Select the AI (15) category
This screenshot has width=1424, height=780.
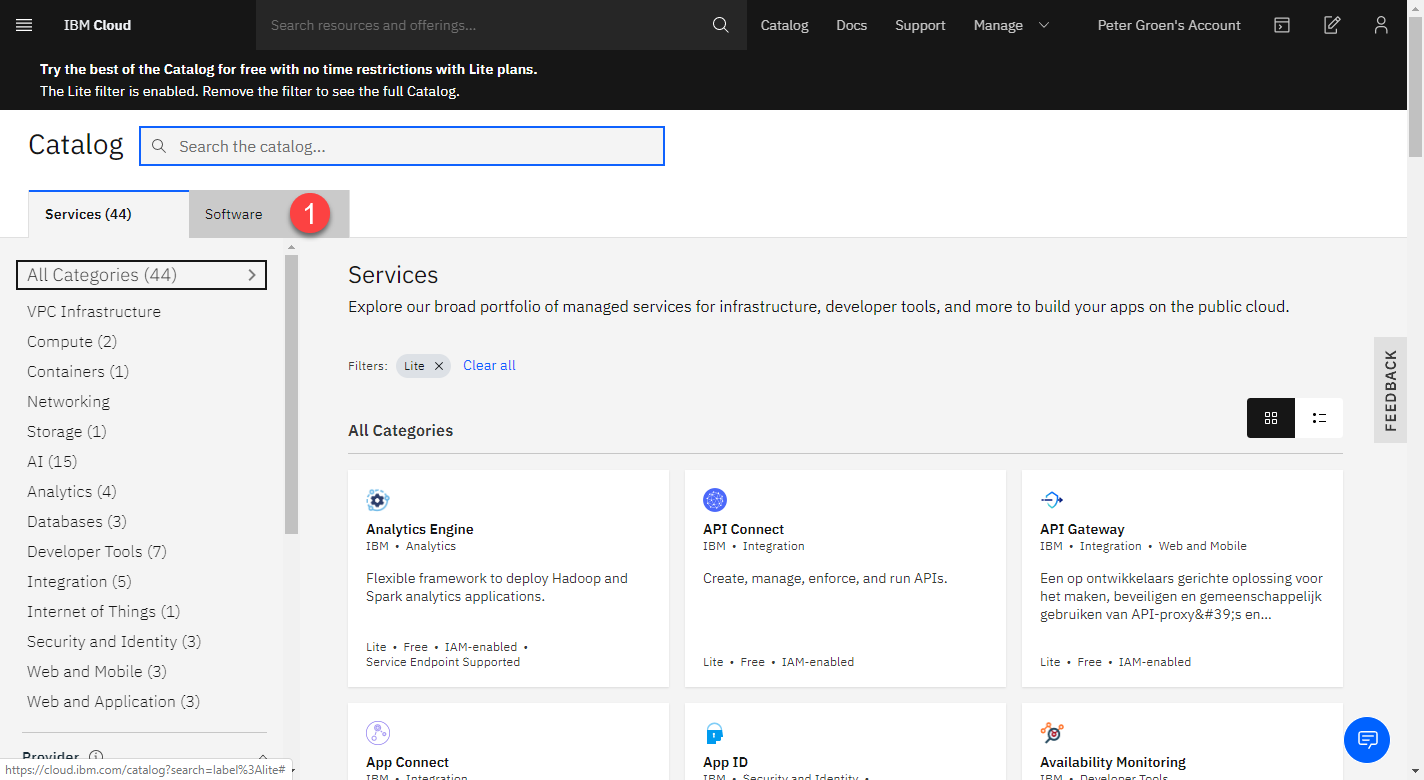click(52, 462)
